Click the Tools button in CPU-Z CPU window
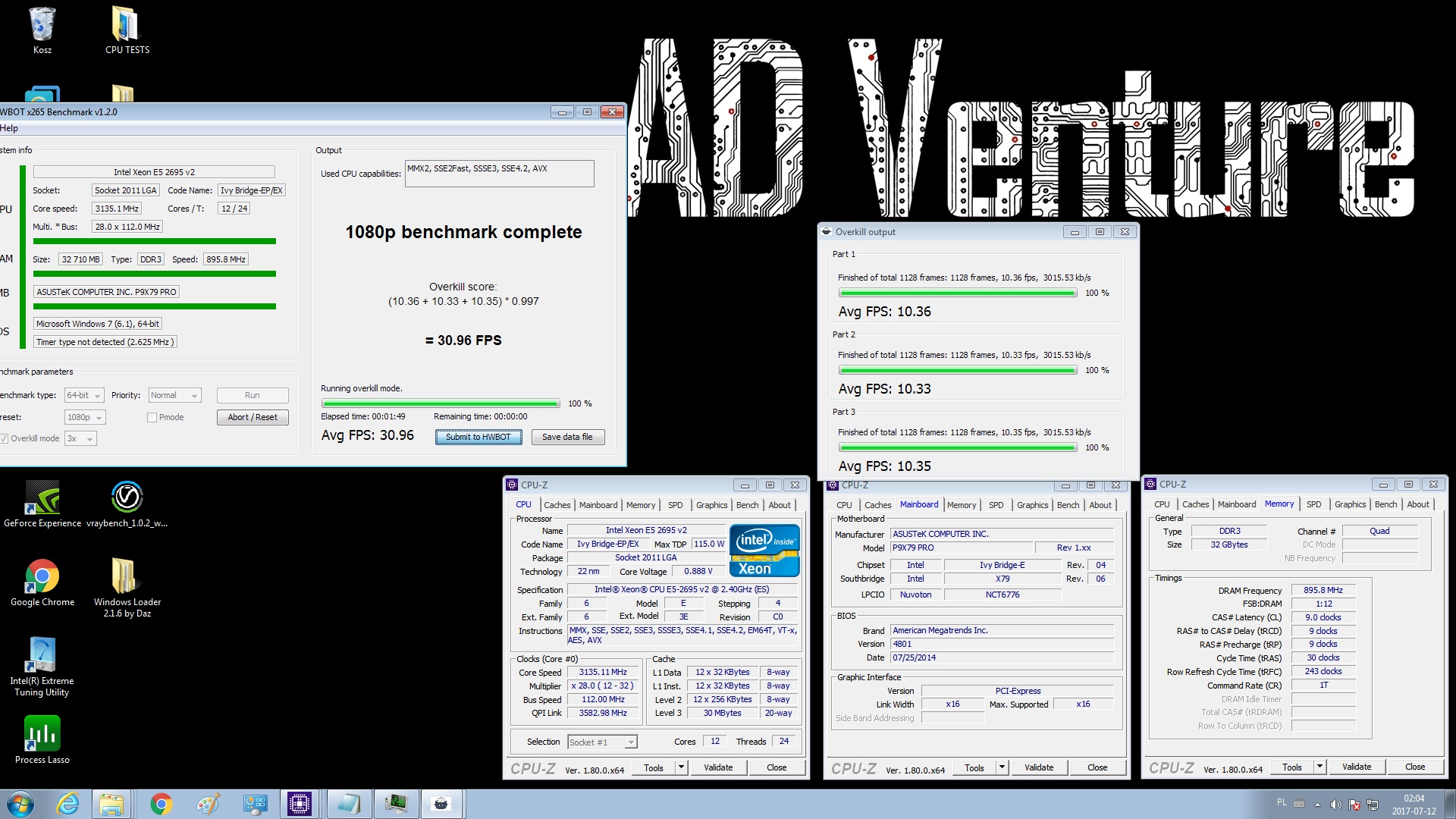The height and width of the screenshot is (819, 1456). [654, 767]
